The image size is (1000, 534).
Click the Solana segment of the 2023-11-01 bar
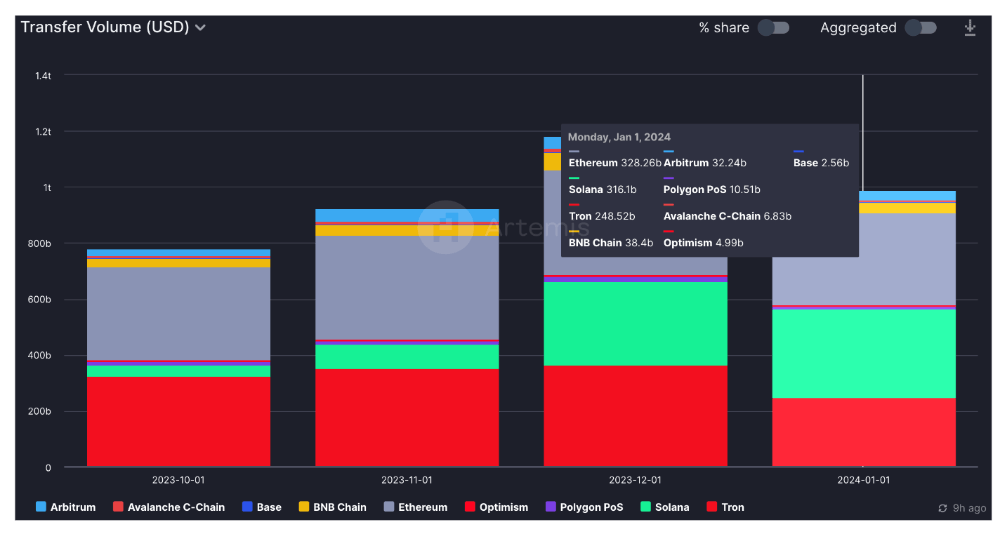pos(407,357)
